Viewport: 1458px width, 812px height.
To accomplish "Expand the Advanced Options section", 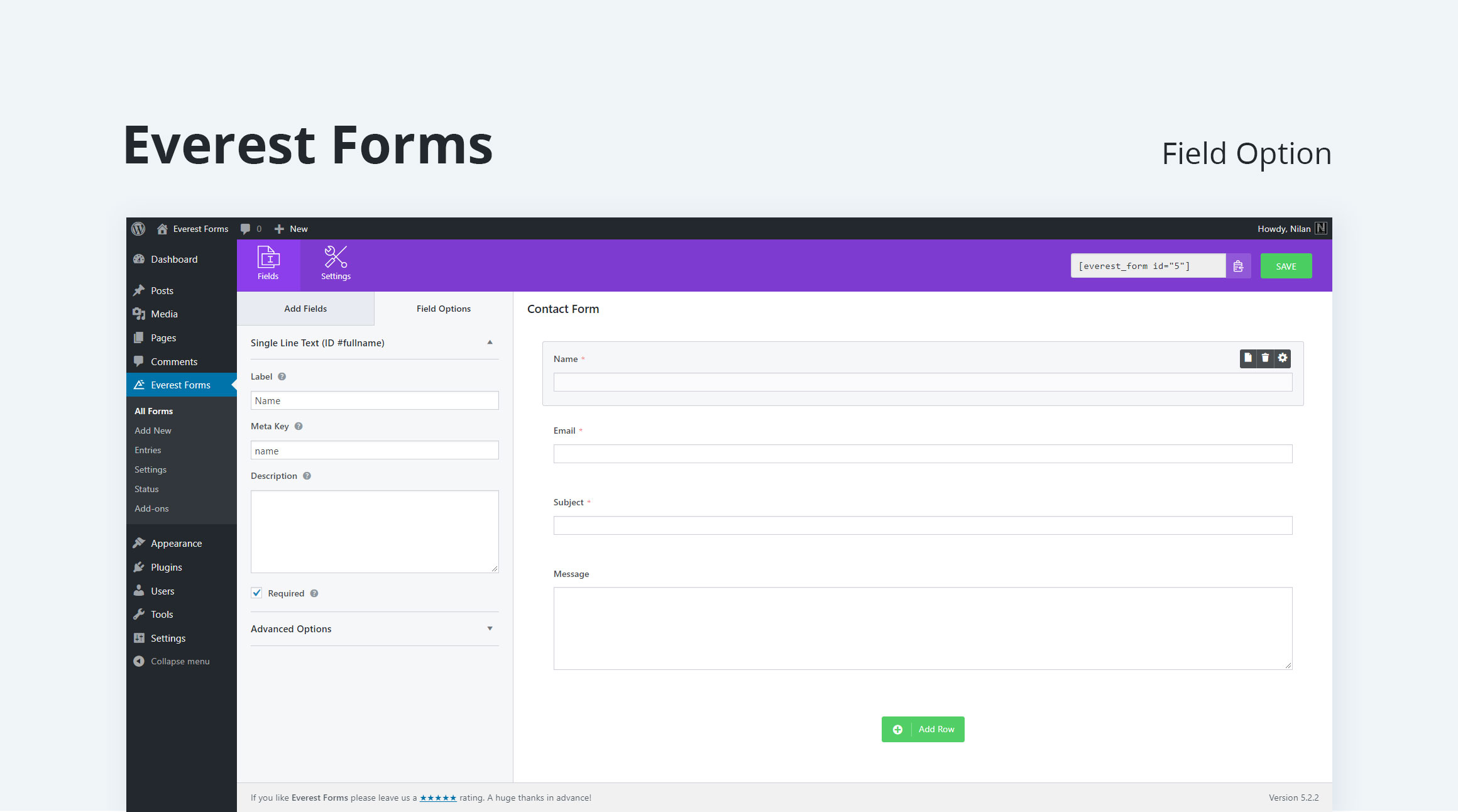I will (371, 629).
